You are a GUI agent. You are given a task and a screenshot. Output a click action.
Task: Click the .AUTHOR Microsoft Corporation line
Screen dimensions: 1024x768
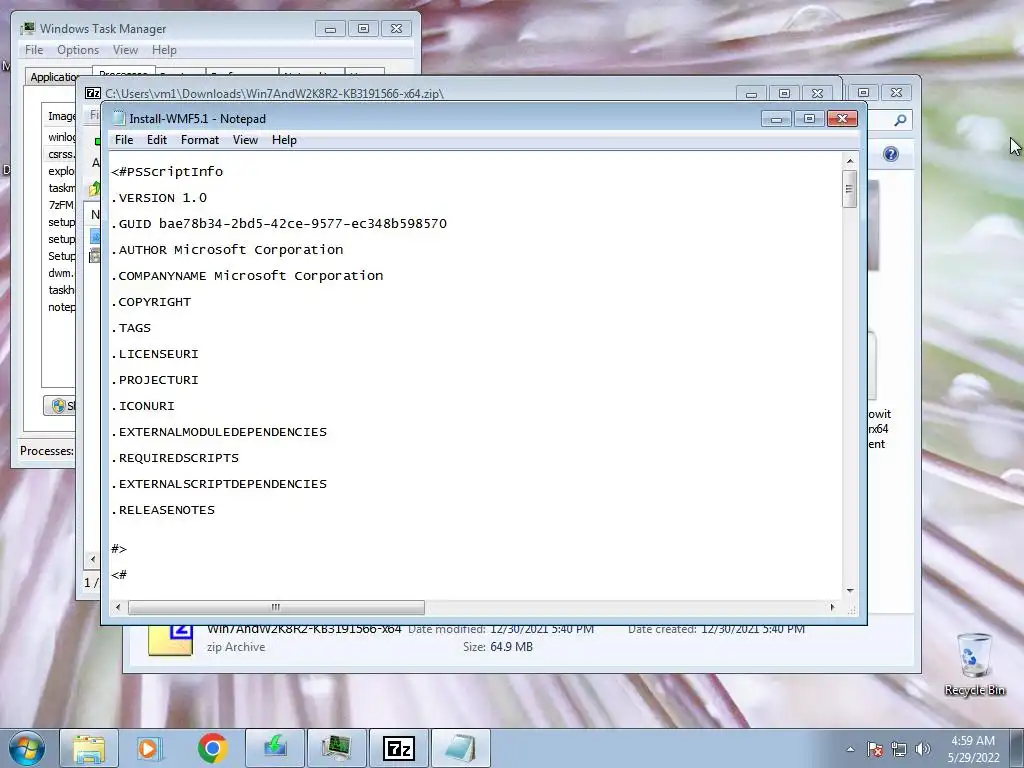click(x=227, y=250)
